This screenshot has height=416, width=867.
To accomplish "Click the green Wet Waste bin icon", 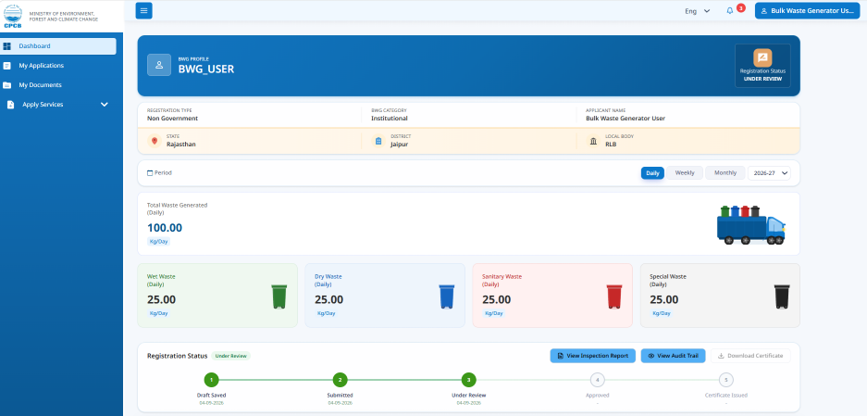I will [x=279, y=297].
